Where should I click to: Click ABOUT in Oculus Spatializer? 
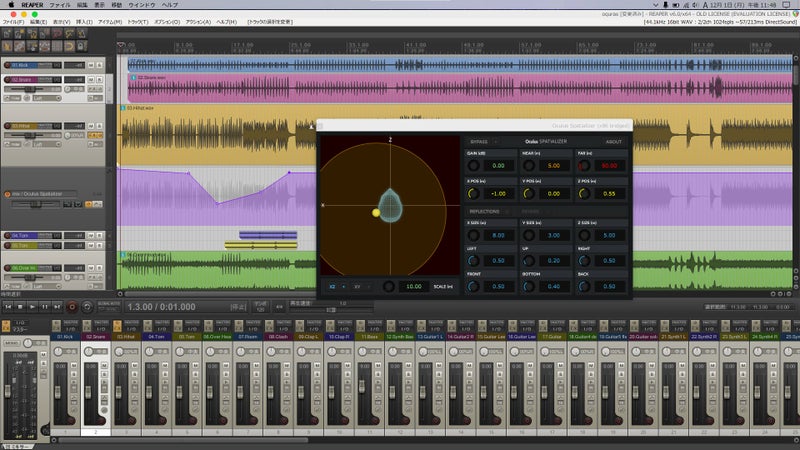614,142
